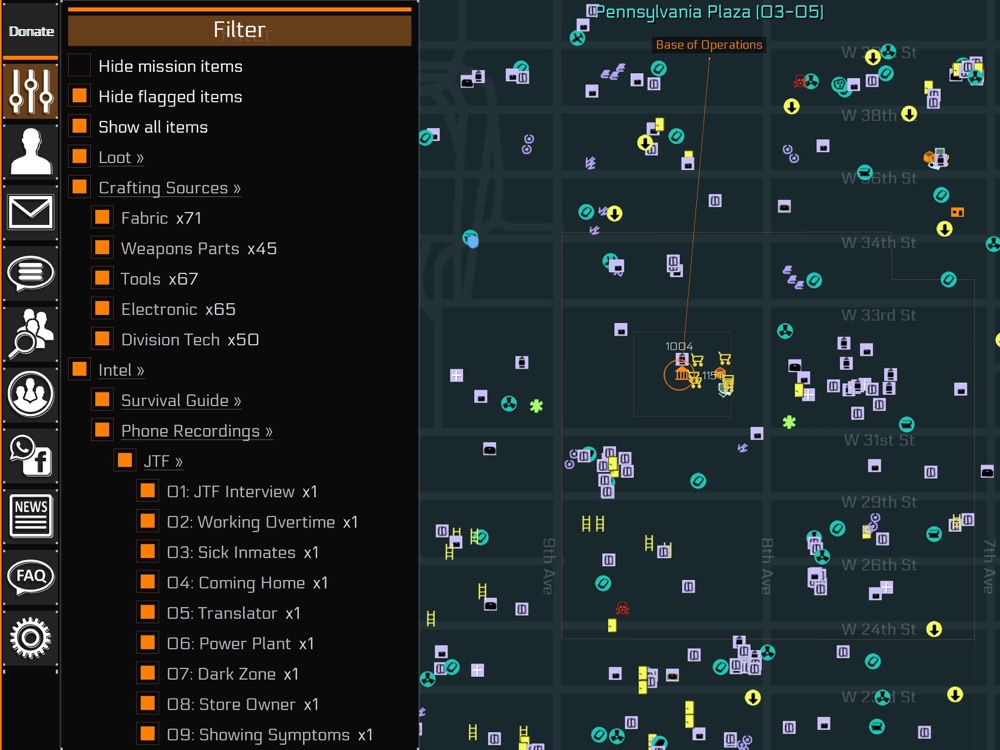The height and width of the screenshot is (750, 1000).
Task: Click the Fabric x71 label
Action: 161,218
